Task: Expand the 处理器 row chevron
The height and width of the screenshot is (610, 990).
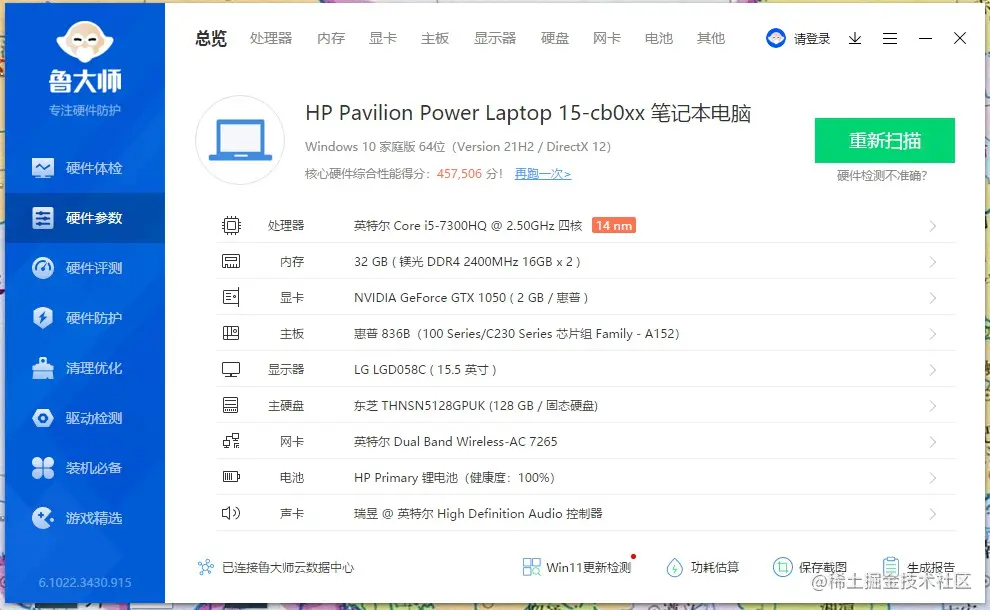Action: pos(933,226)
